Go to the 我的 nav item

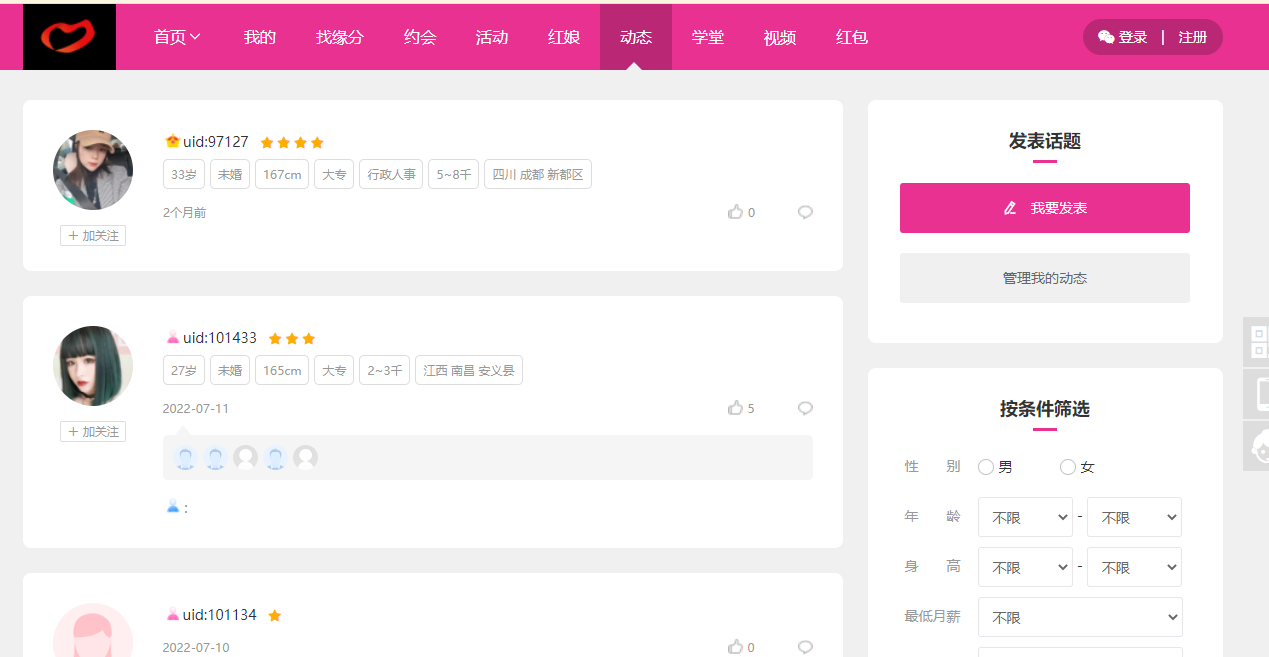260,37
